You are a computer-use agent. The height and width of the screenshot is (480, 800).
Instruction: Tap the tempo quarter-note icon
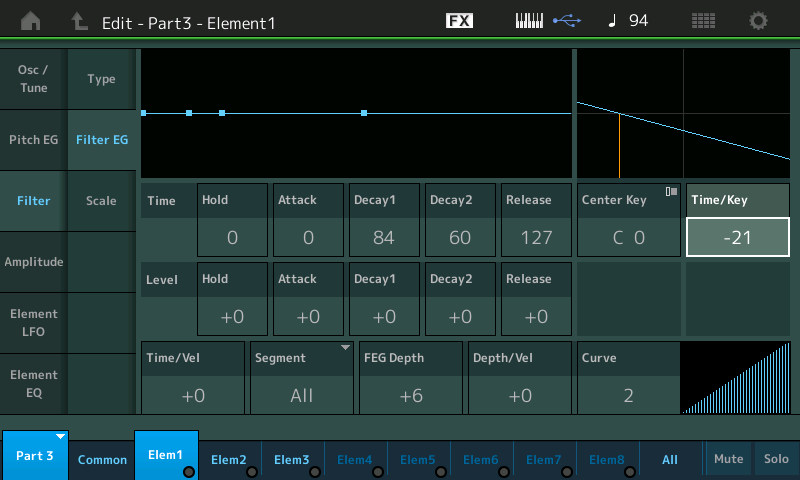(612, 21)
